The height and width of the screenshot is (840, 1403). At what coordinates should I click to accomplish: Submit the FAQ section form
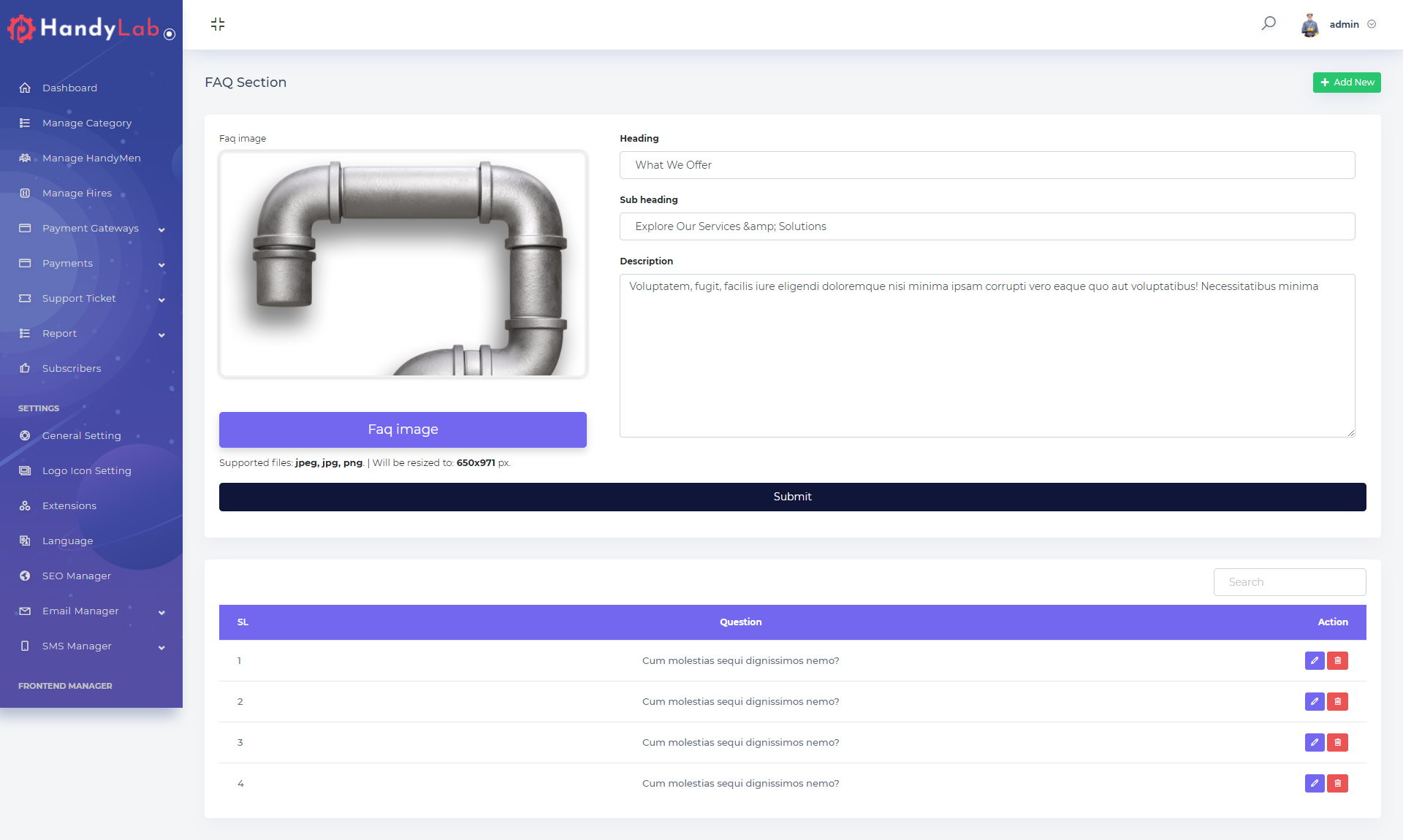coord(792,497)
